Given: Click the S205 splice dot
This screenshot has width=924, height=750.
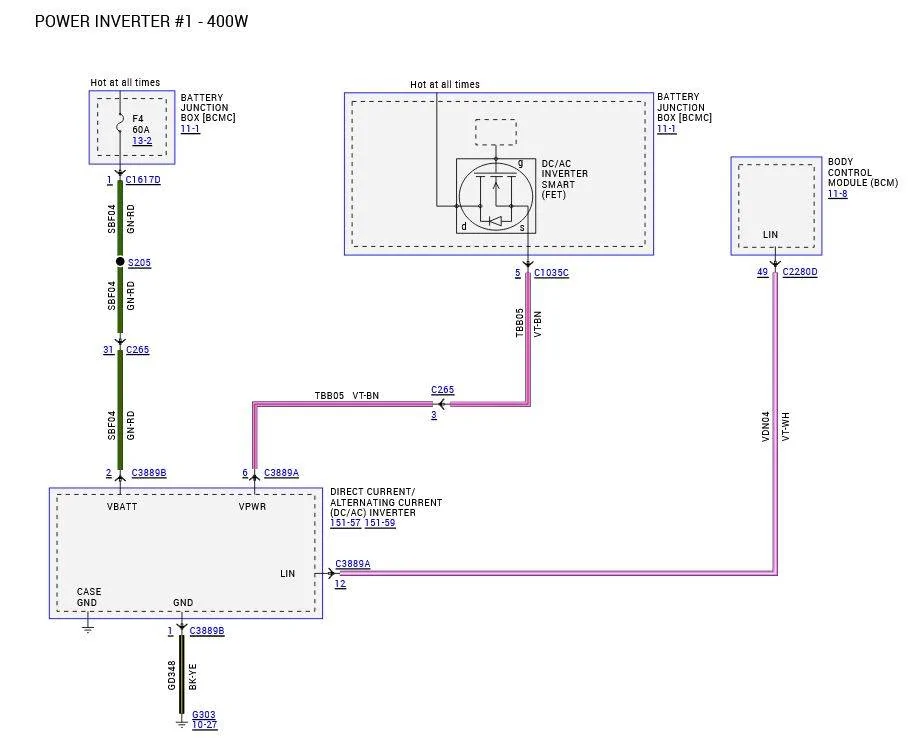Looking at the screenshot, I should click(x=120, y=262).
